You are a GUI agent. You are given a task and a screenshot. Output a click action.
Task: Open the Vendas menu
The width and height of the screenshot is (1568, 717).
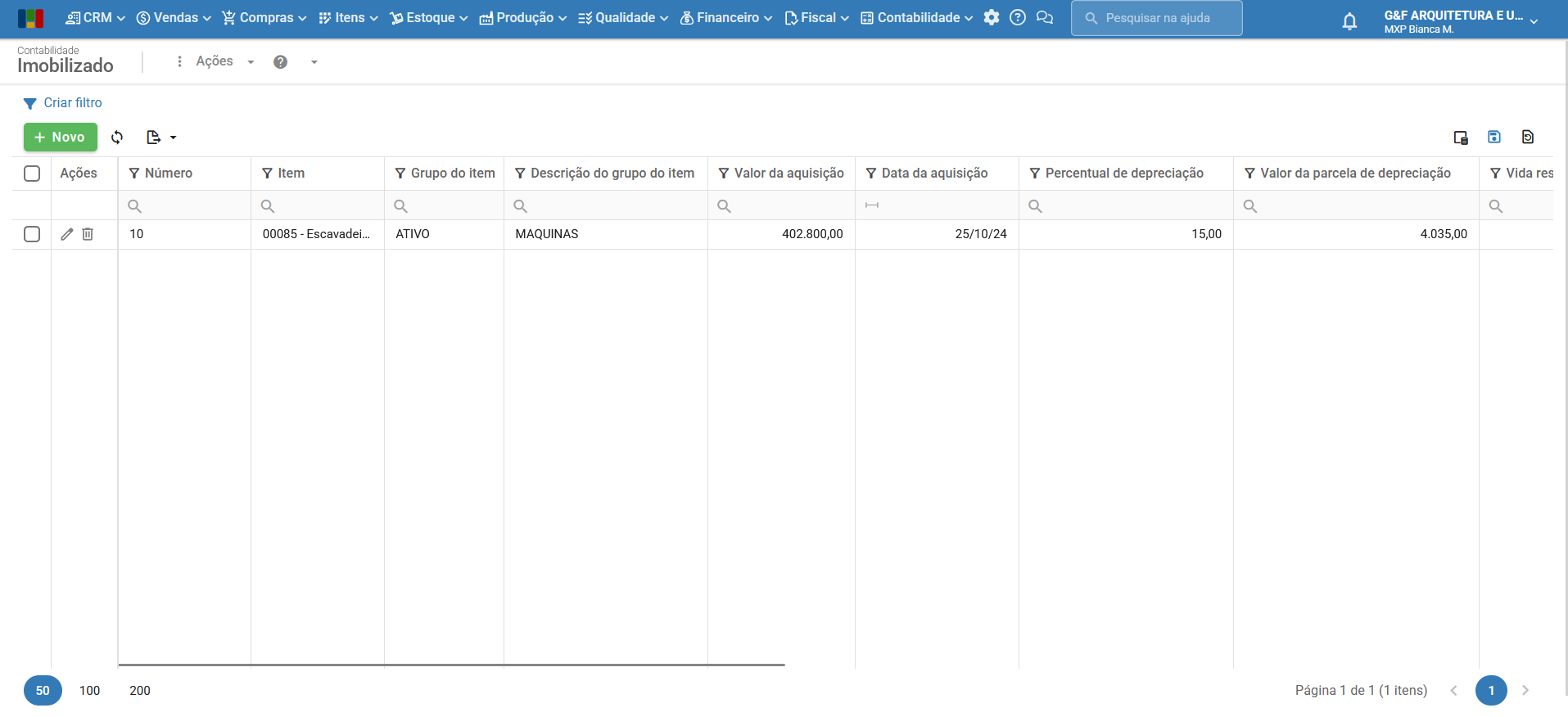174,17
